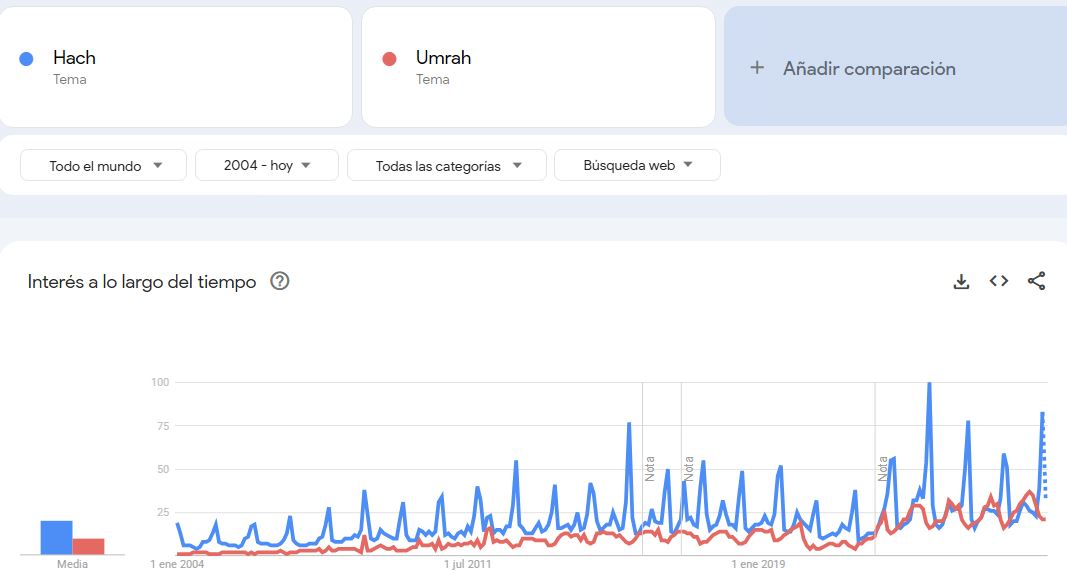Click the tallest blue peak reaching 100

point(929,385)
